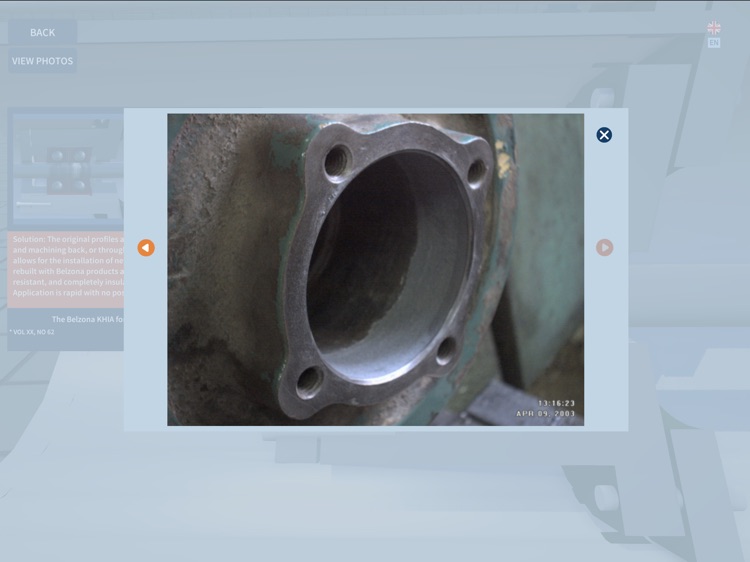Viewport: 750px width, 562px height.
Task: Select the EN language label
Action: click(x=714, y=43)
